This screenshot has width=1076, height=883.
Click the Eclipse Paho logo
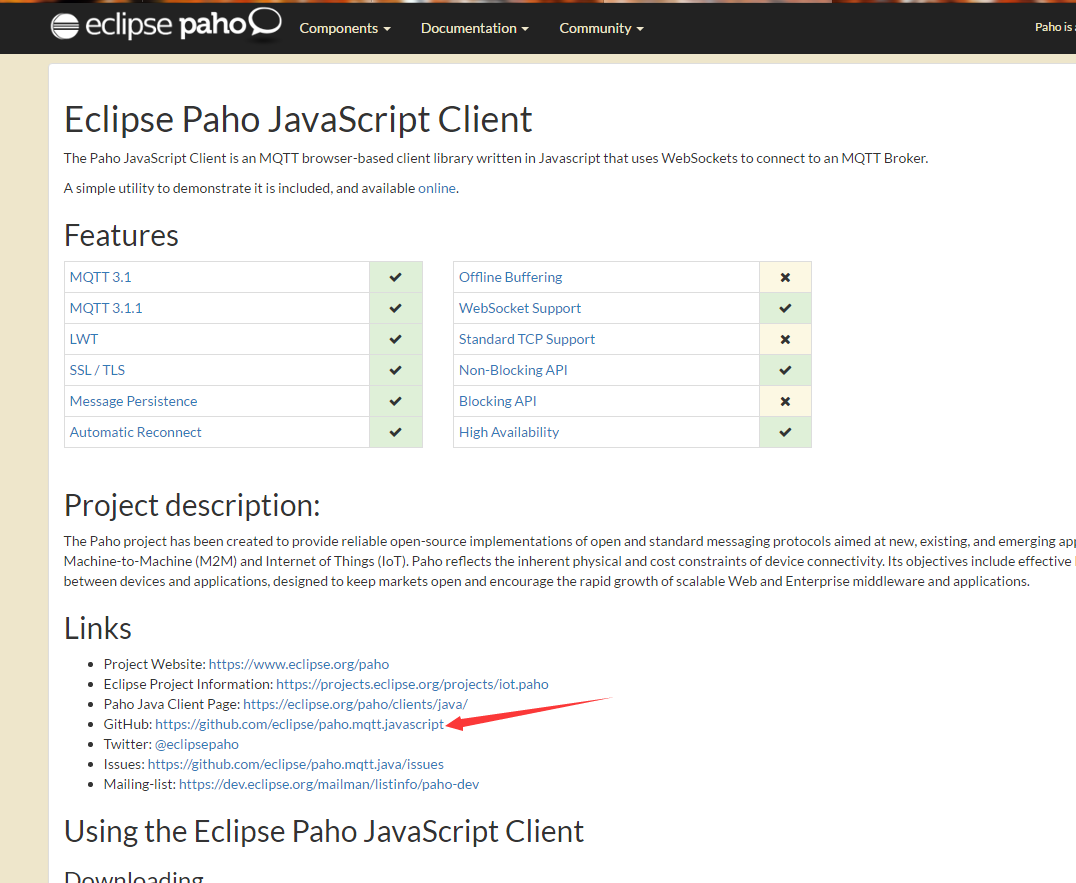pyautogui.click(x=166, y=26)
